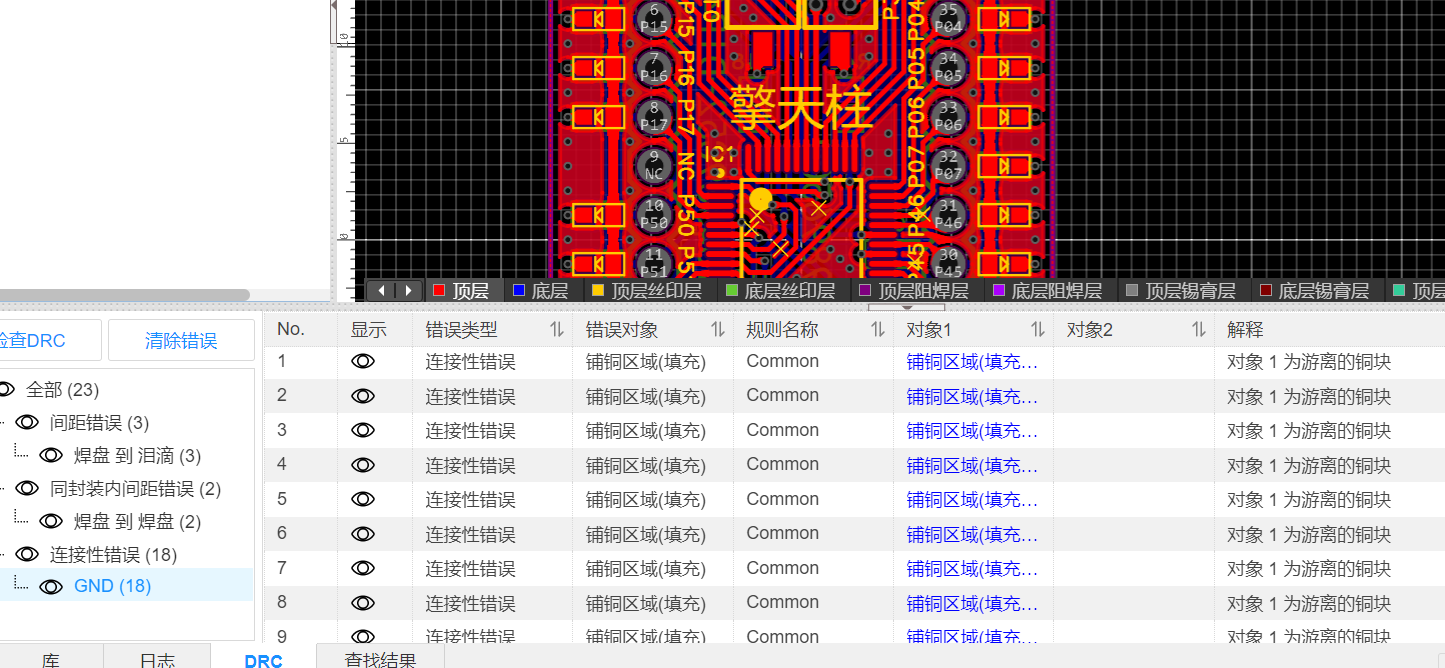This screenshot has width=1445, height=668.
Task: Click the 清除错误 button
Action: pyautogui.click(x=181, y=340)
